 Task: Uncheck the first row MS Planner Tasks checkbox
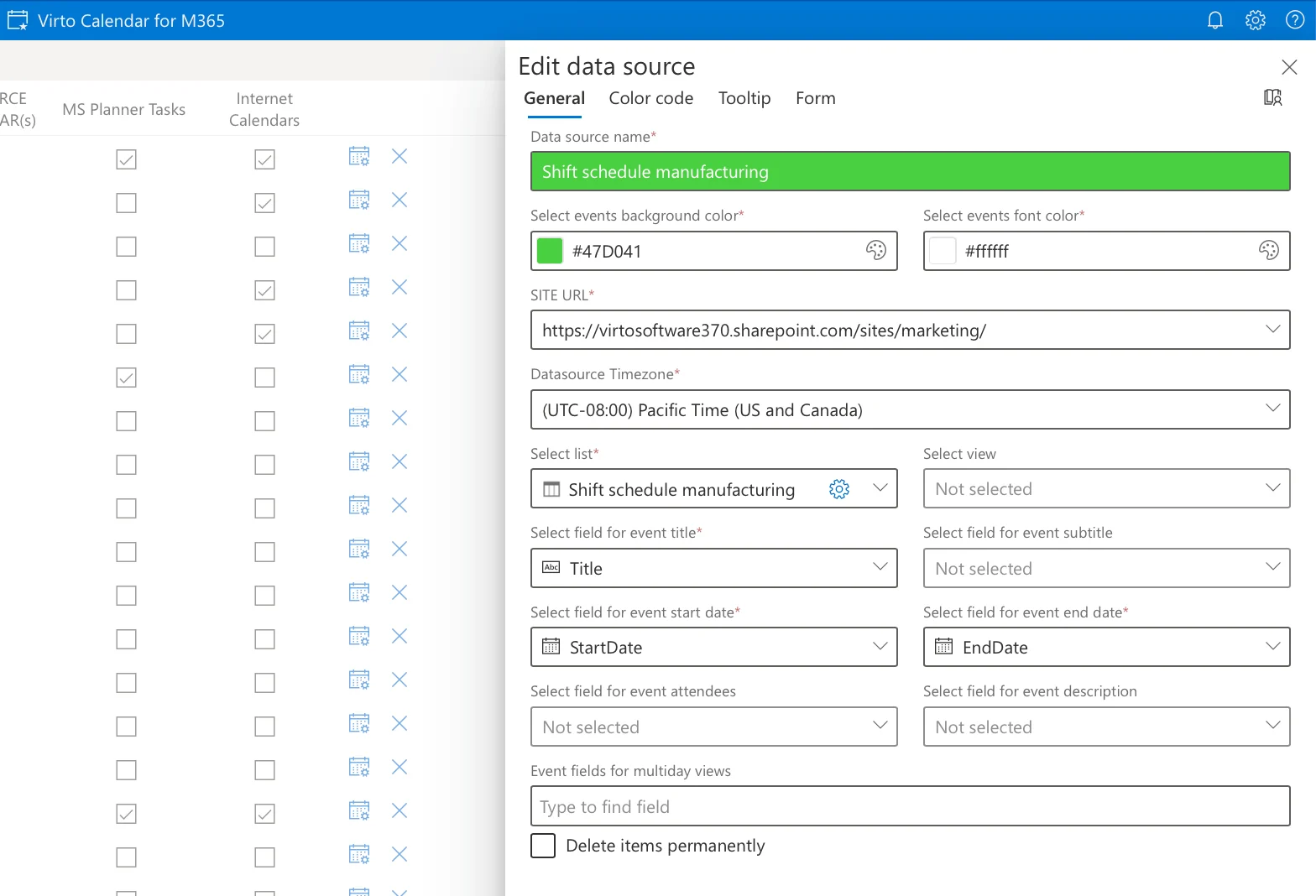tap(126, 159)
